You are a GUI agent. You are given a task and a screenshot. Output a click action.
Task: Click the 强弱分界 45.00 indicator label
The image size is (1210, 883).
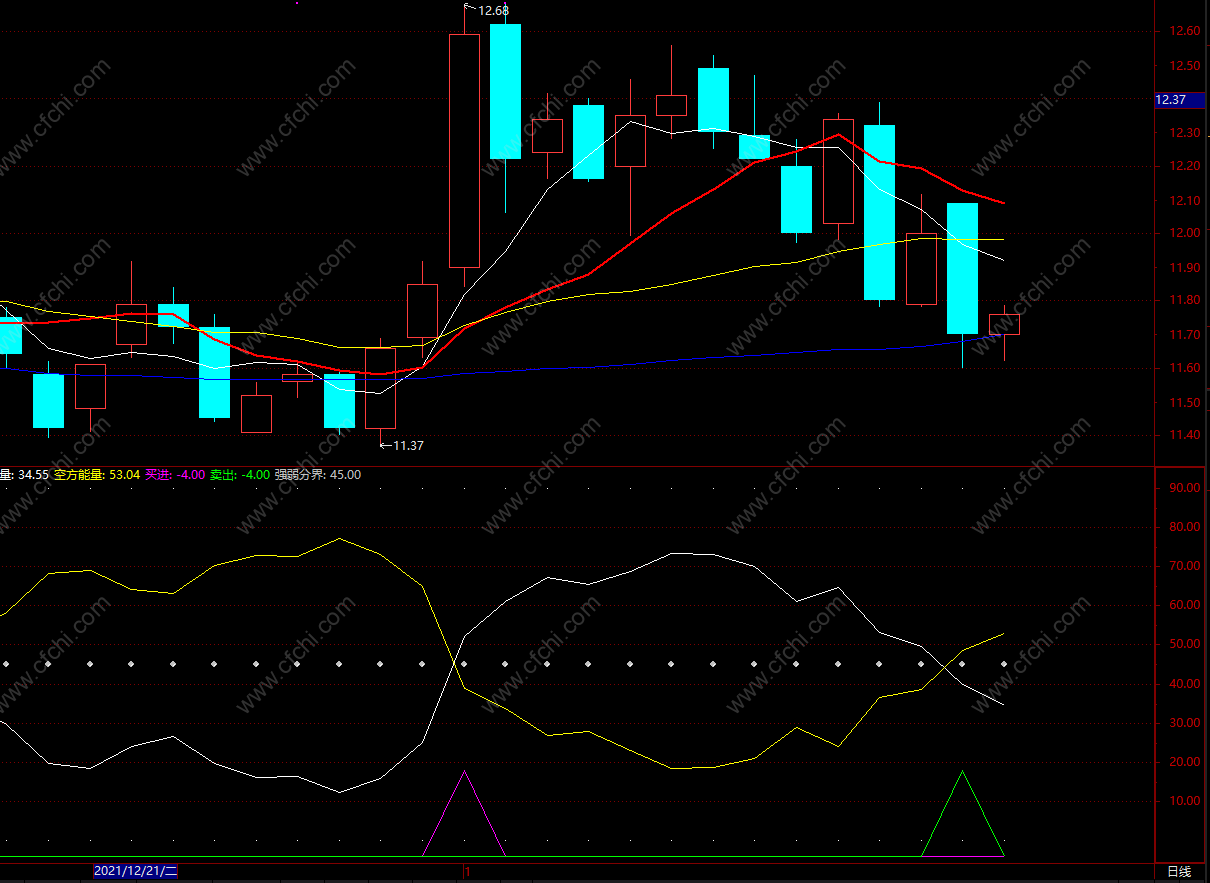318,475
